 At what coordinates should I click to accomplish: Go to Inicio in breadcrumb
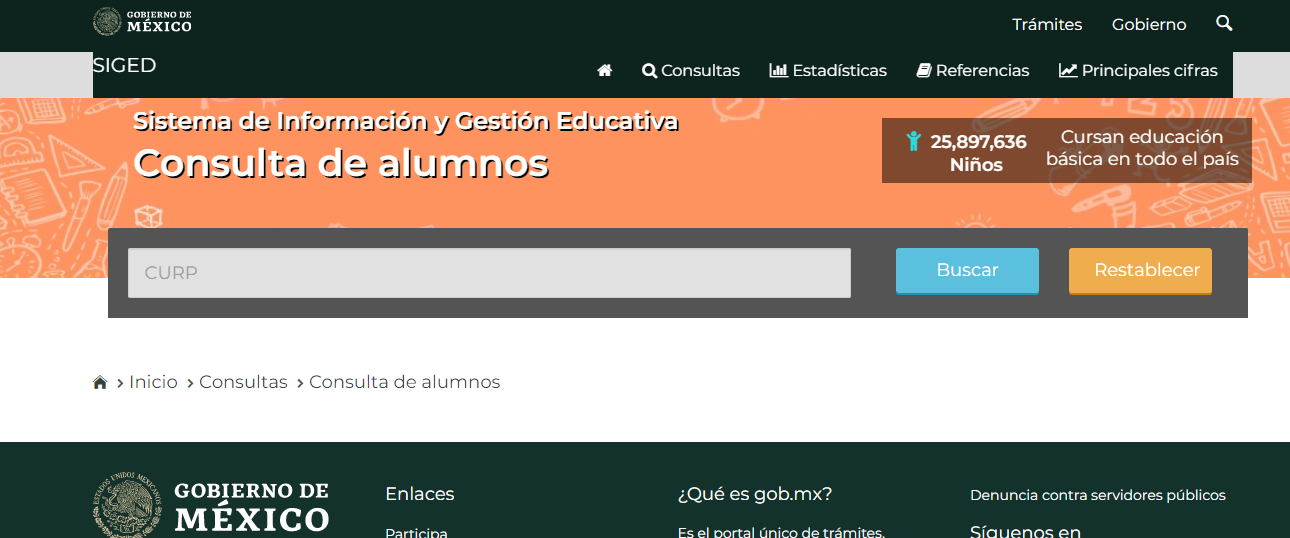point(153,382)
